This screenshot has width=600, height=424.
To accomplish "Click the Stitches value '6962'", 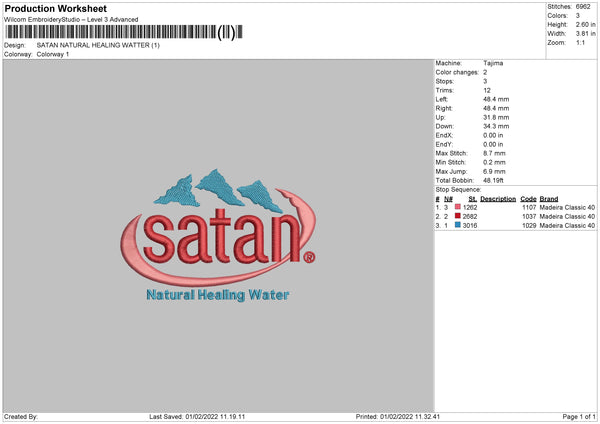I will point(583,7).
